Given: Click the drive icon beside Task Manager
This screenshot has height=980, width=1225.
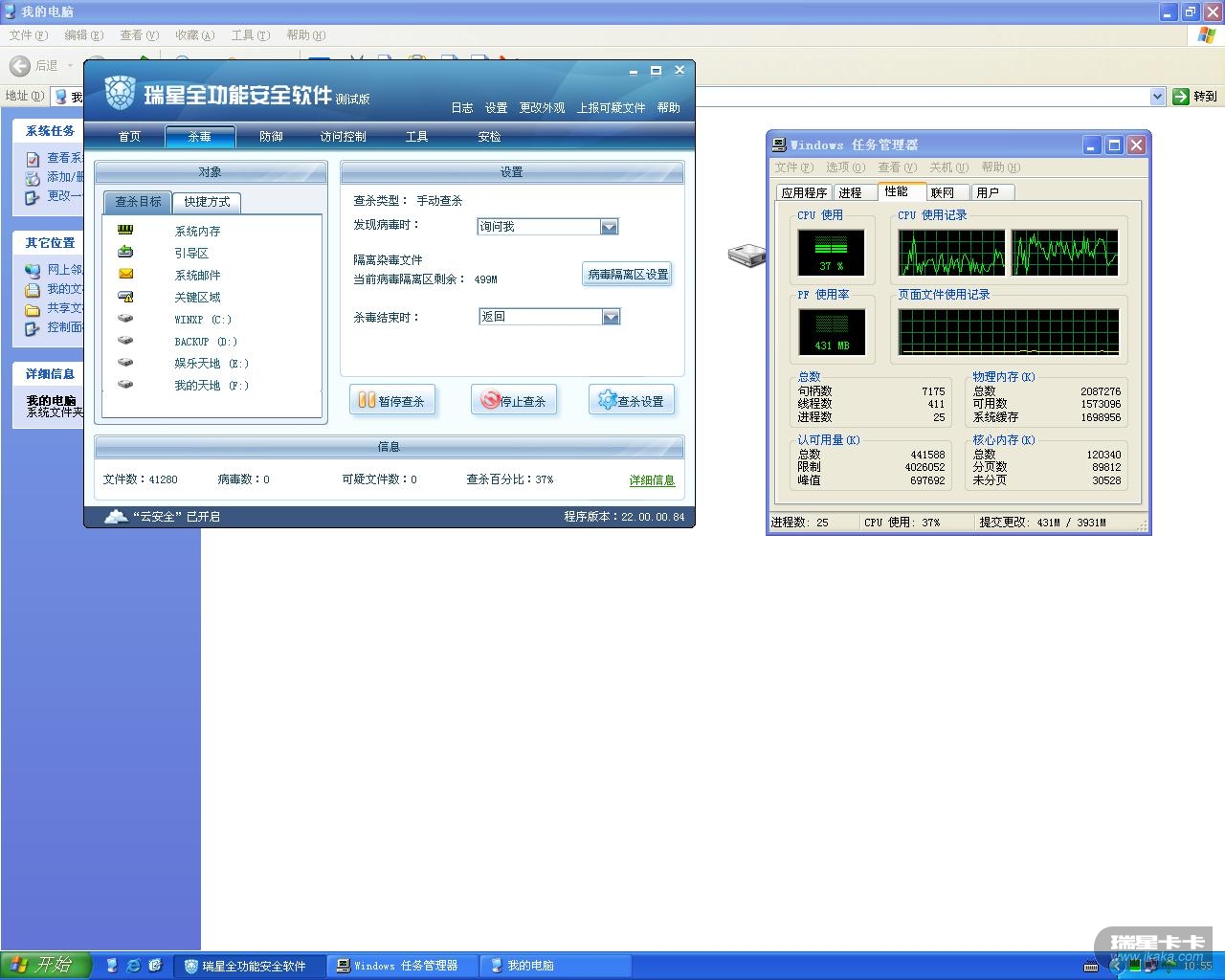Looking at the screenshot, I should tap(746, 255).
